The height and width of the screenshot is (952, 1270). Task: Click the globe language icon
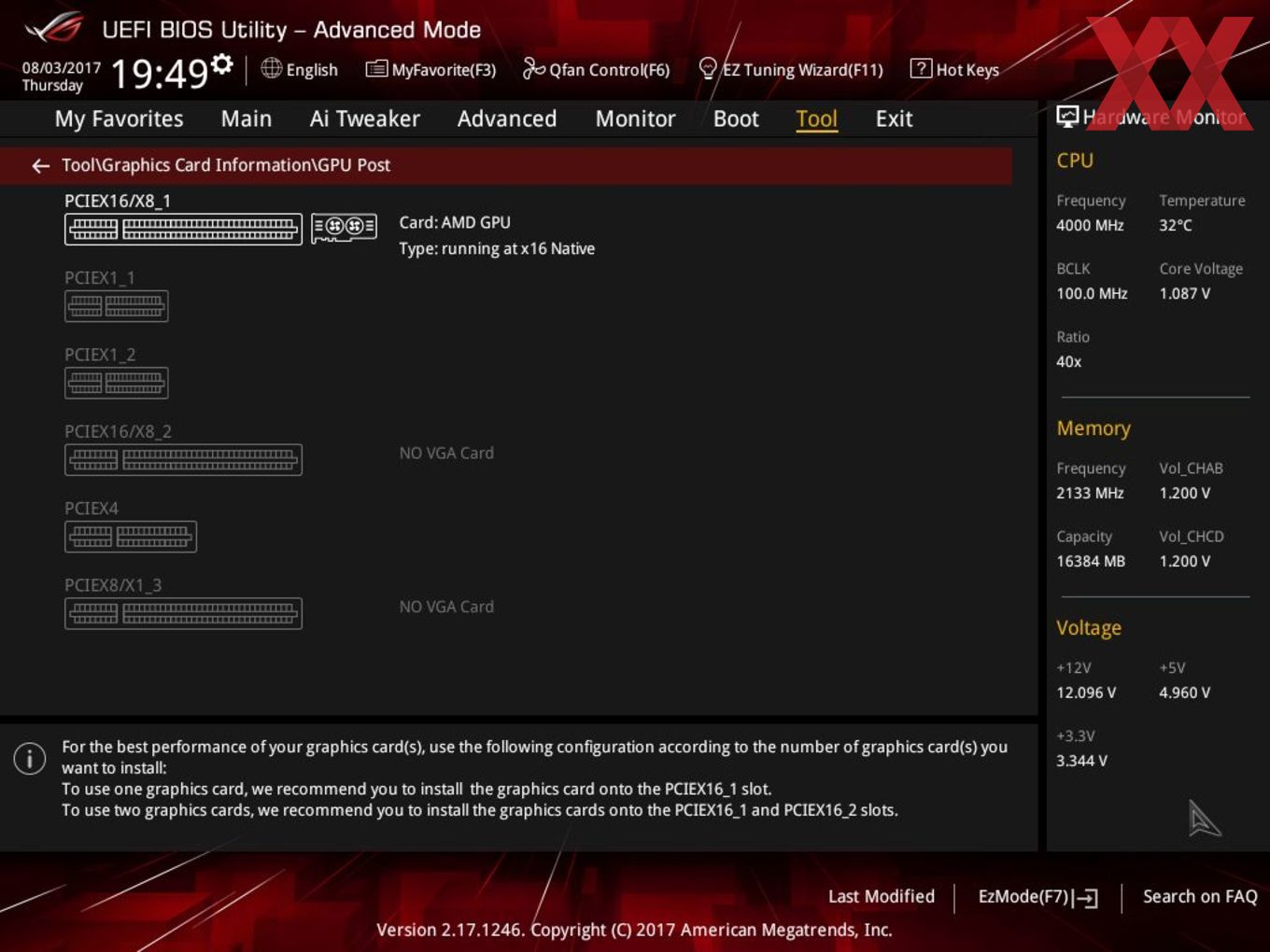click(x=272, y=68)
